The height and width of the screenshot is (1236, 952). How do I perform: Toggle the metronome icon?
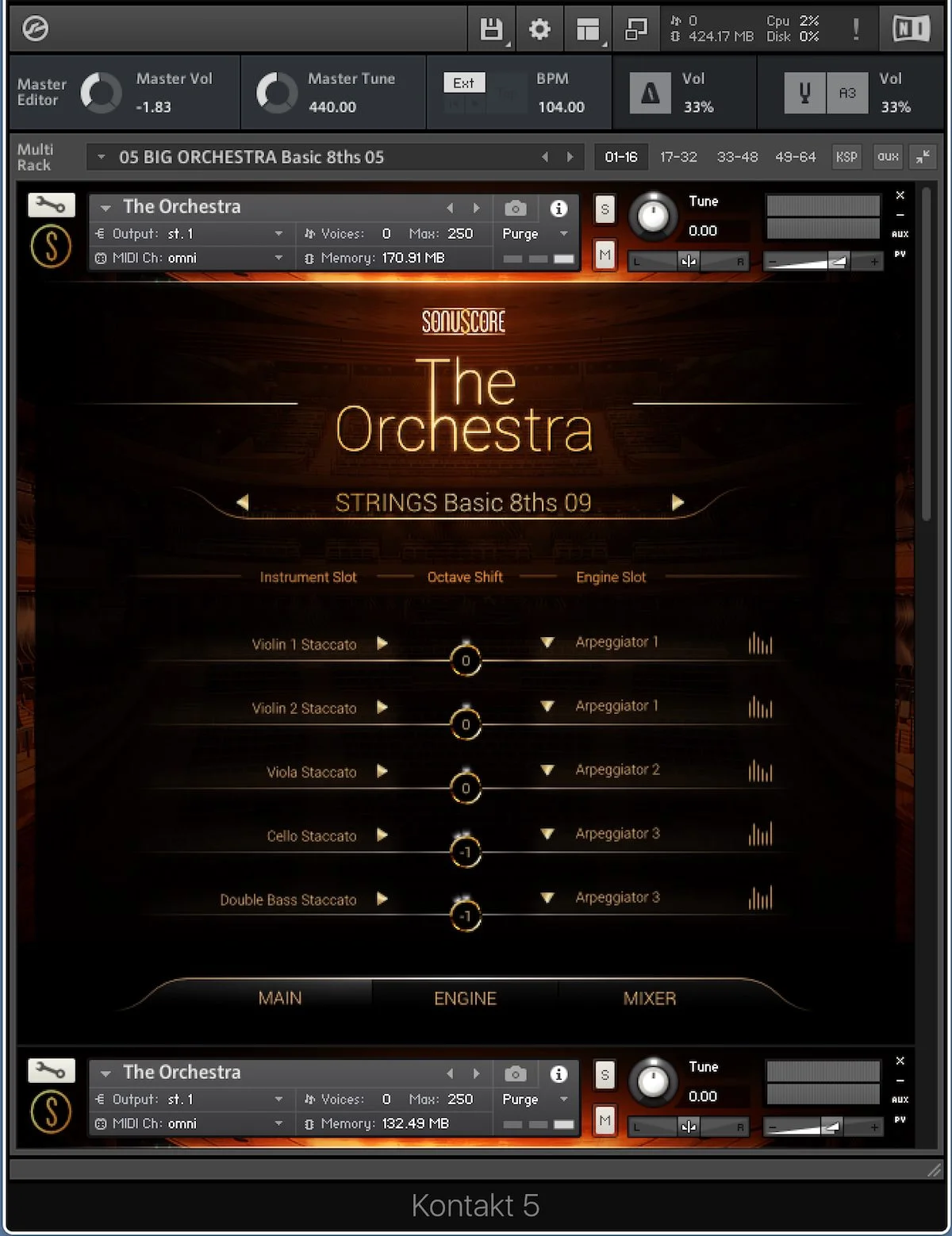tap(650, 94)
